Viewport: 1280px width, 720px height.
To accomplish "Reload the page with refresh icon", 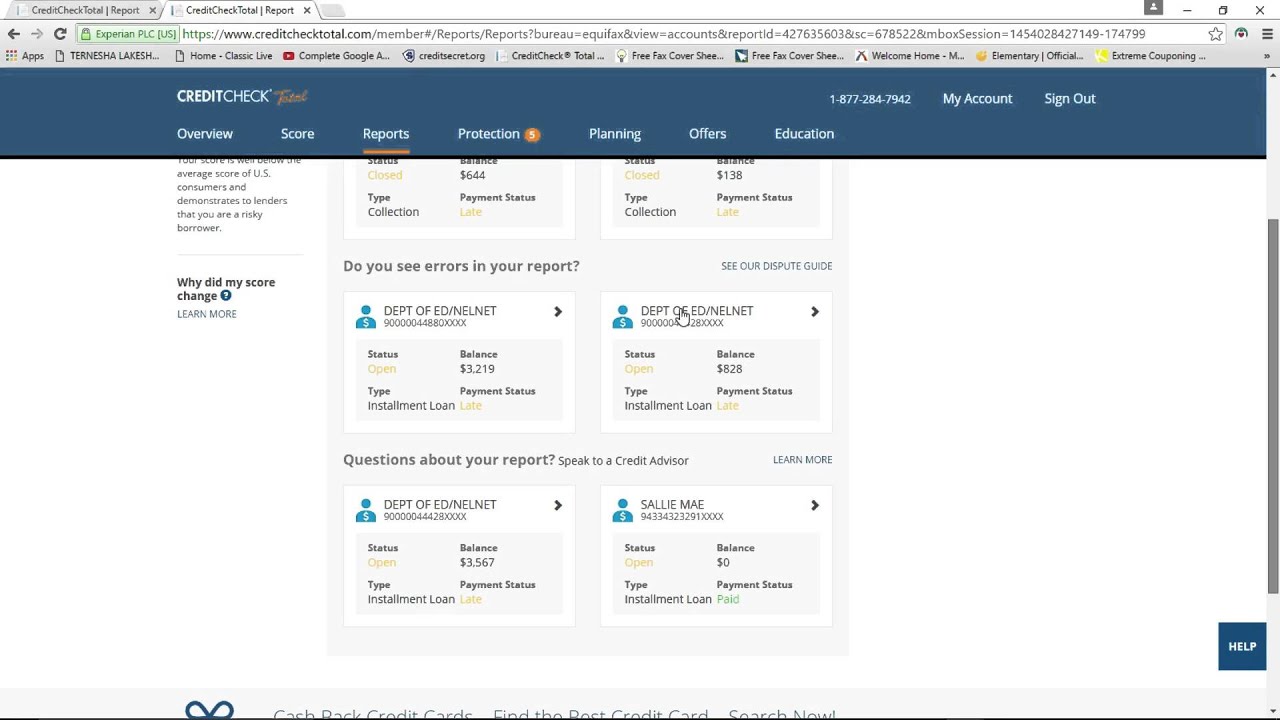I will coord(60,34).
